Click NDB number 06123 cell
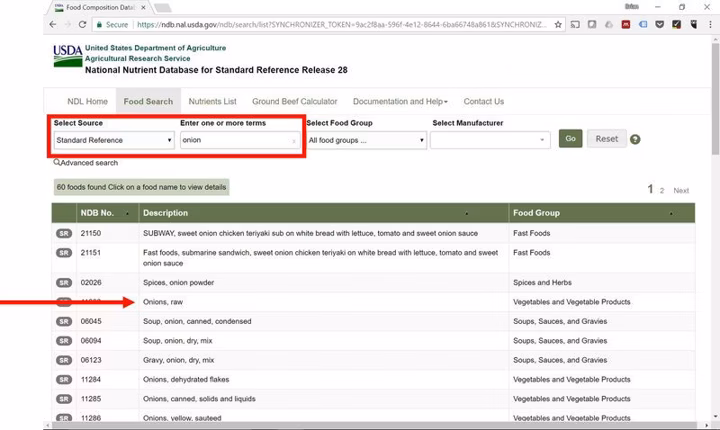Viewport: 720px width, 430px height. click(x=91, y=360)
